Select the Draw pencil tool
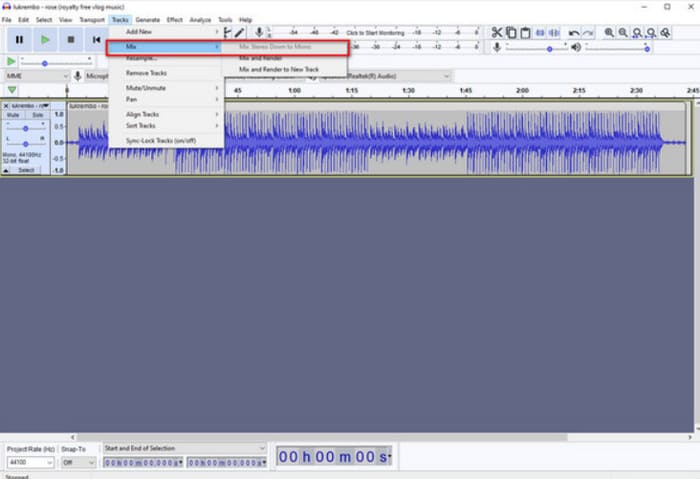Image resolution: width=700 pixels, height=479 pixels. (240, 32)
